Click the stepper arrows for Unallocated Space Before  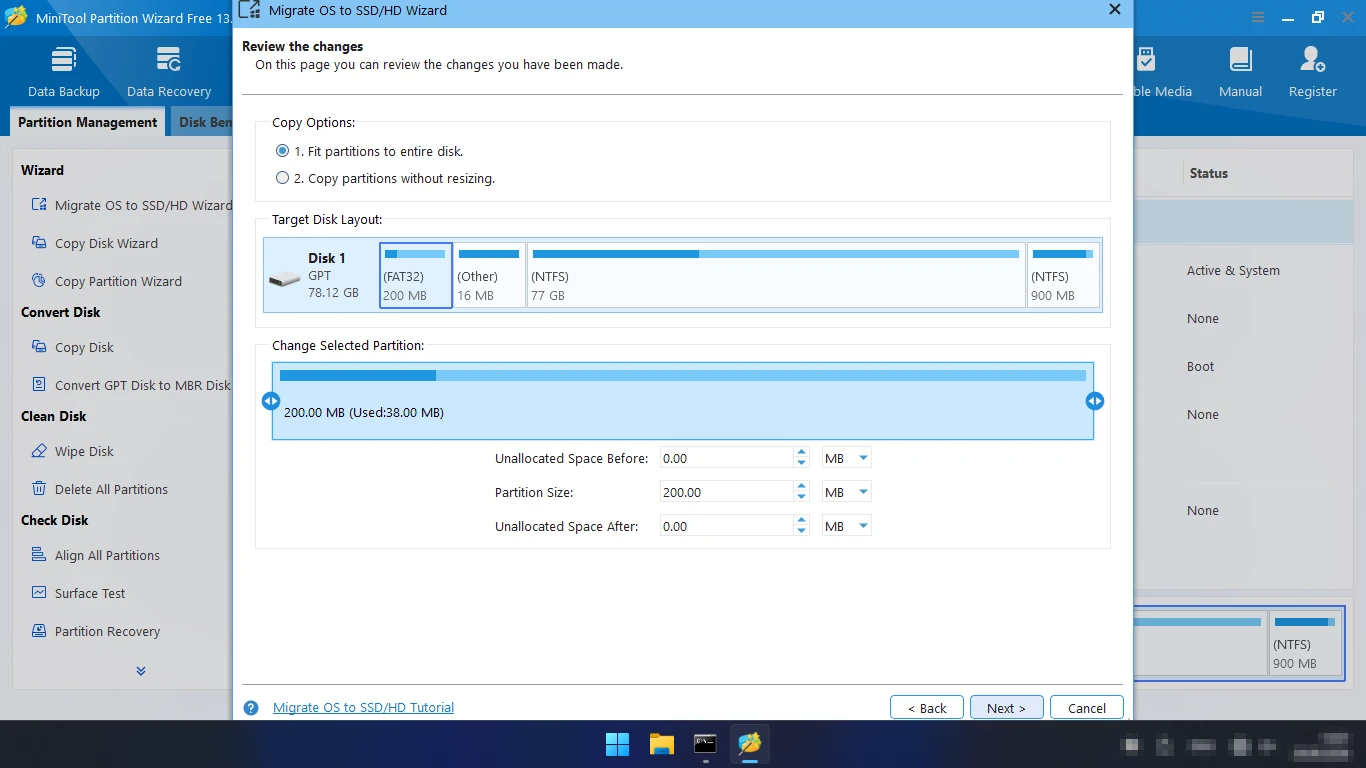pos(801,458)
